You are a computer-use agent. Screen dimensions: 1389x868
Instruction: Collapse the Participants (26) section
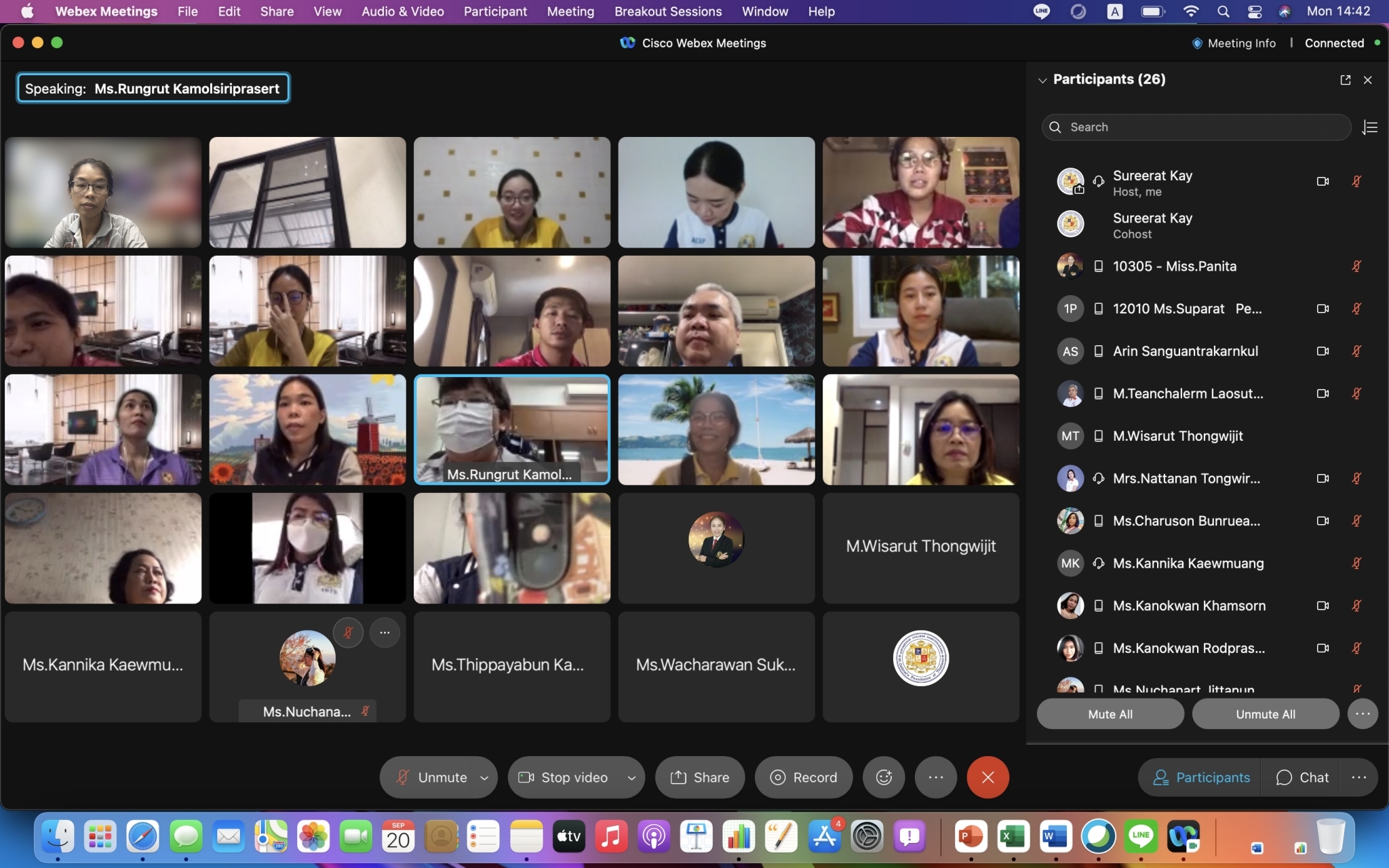1042,80
